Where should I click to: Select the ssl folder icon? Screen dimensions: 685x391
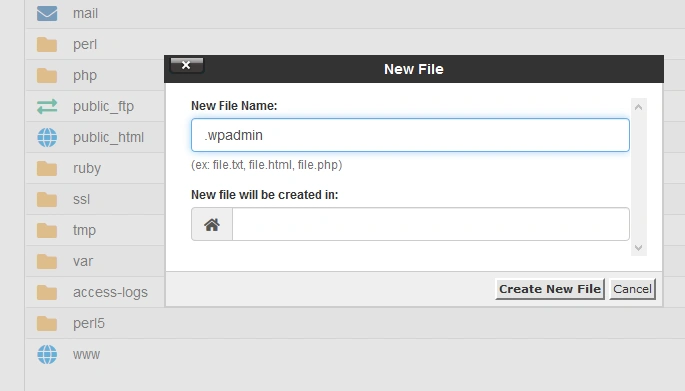[x=47, y=200]
